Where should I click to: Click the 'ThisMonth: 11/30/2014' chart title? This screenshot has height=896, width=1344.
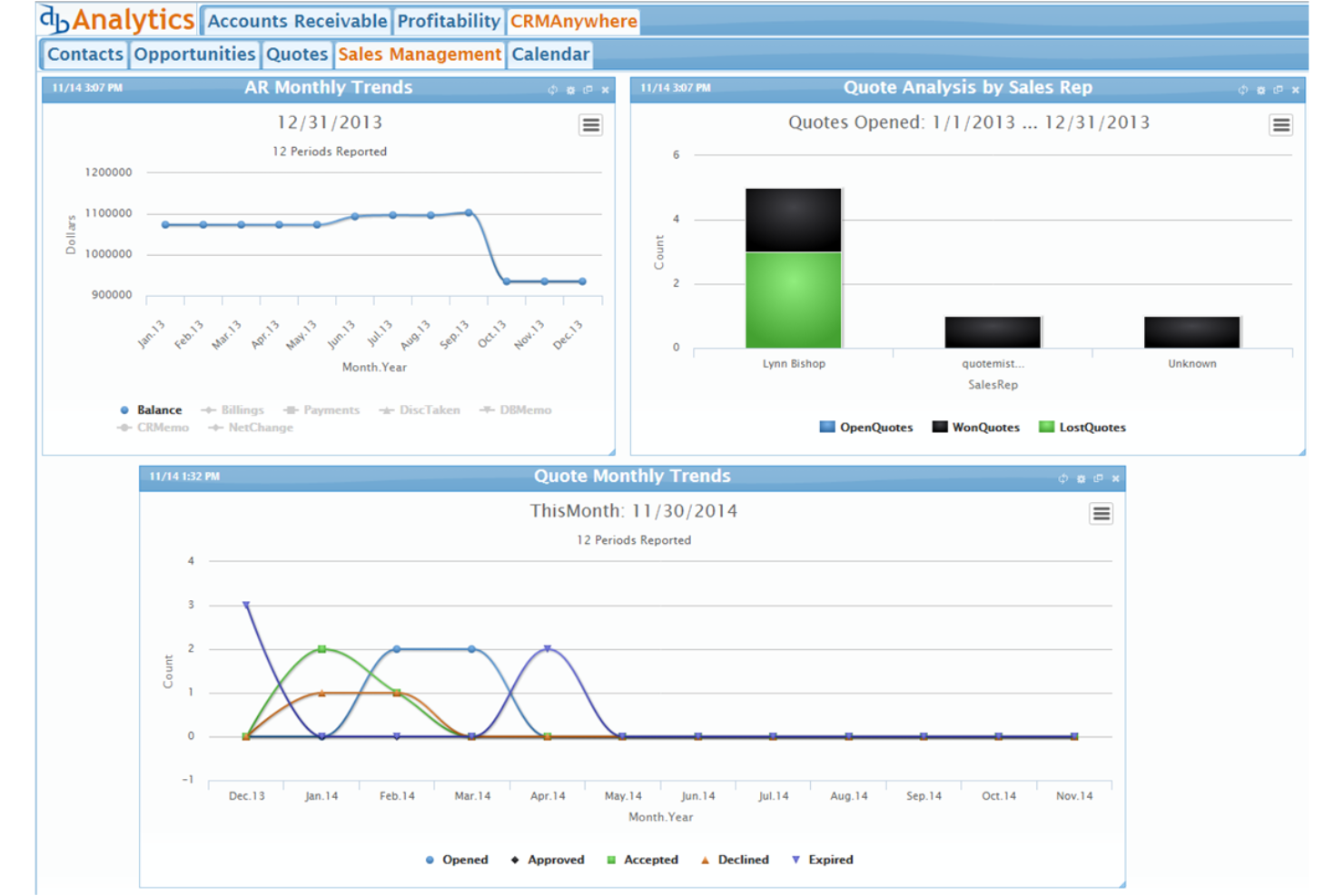(x=634, y=511)
